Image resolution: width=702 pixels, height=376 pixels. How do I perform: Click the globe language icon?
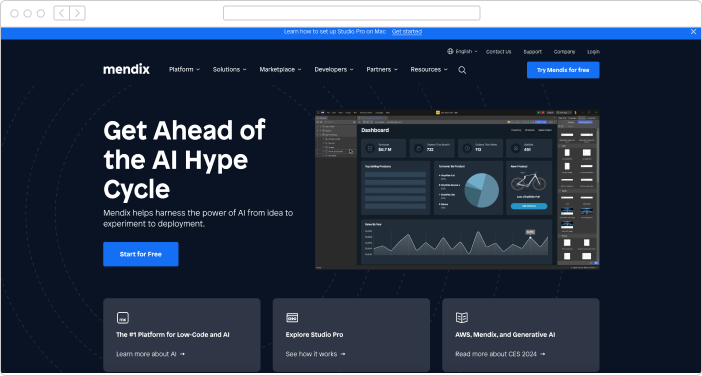450,51
